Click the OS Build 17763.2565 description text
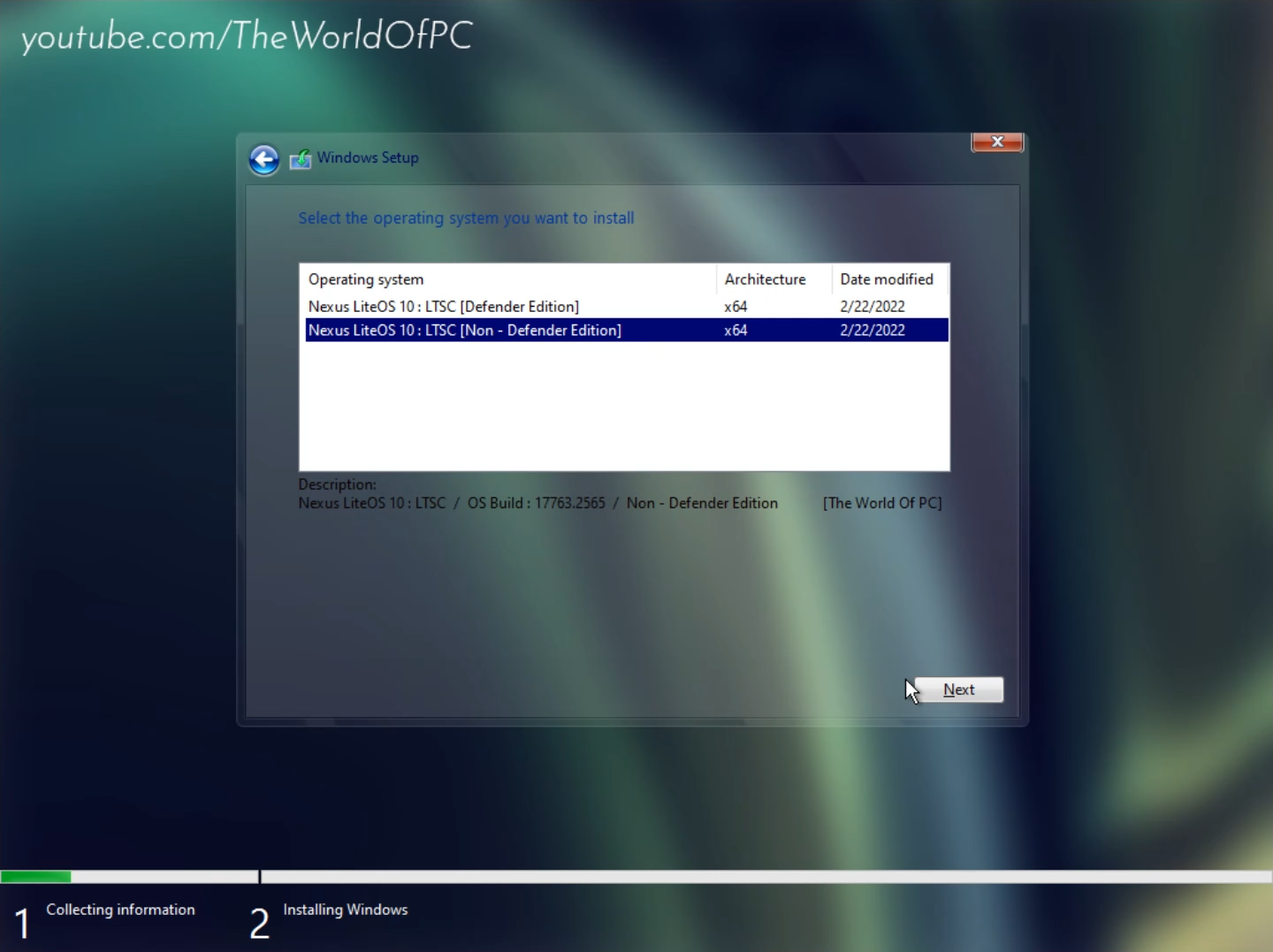The width and height of the screenshot is (1273, 952). coord(537,503)
